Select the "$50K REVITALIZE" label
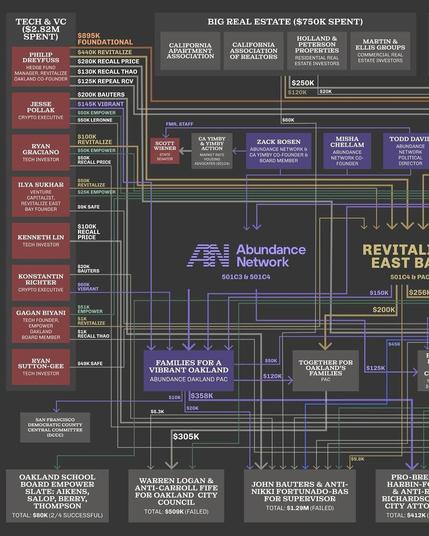The width and height of the screenshot is (429, 536). click(91, 183)
